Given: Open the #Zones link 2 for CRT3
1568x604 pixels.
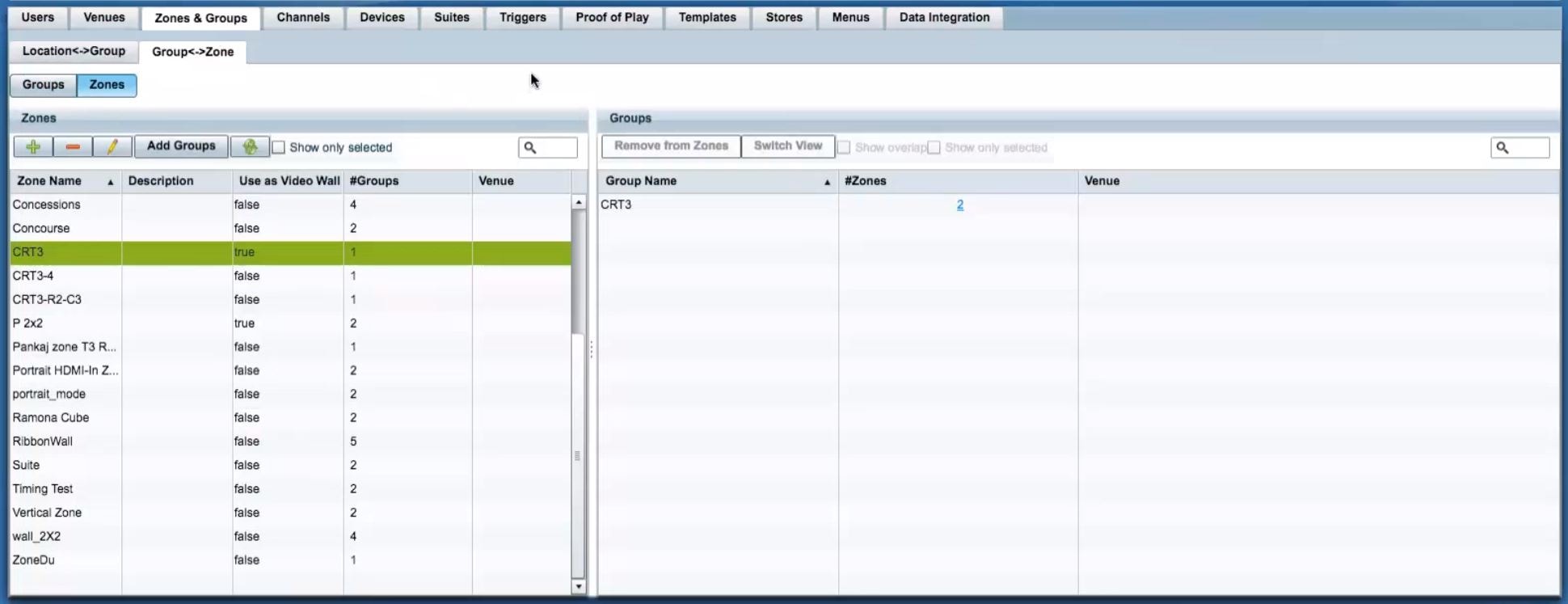Looking at the screenshot, I should [x=960, y=205].
